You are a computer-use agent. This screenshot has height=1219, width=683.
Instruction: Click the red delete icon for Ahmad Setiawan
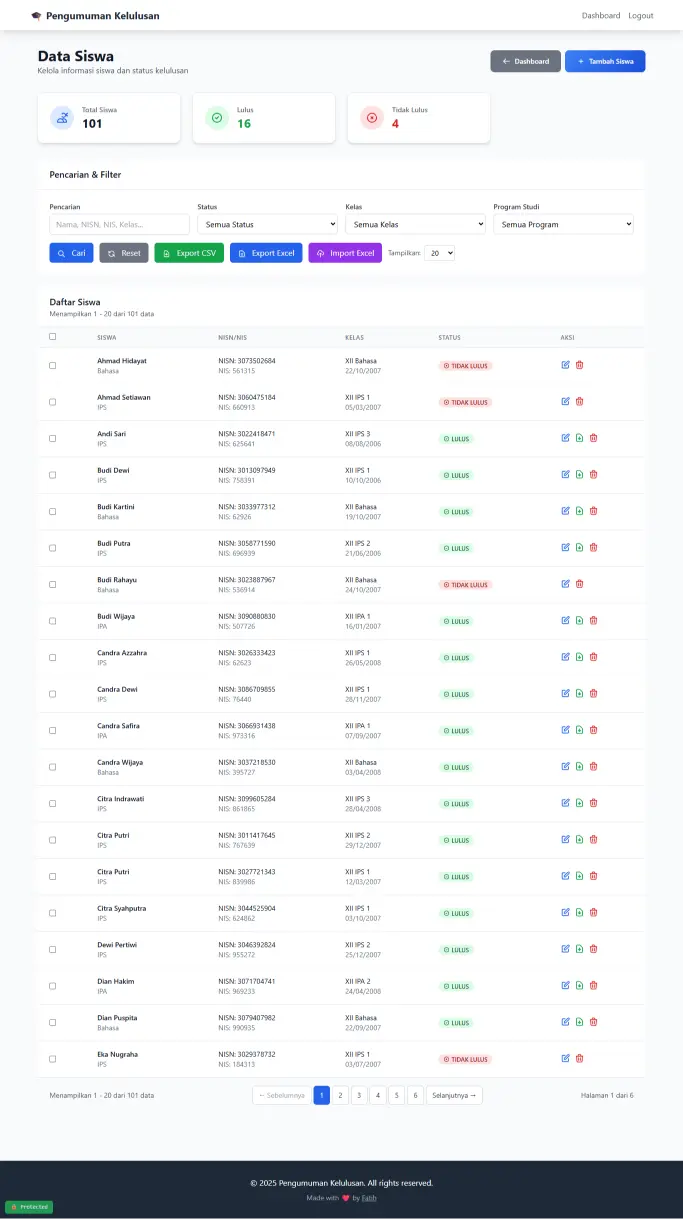[580, 401]
